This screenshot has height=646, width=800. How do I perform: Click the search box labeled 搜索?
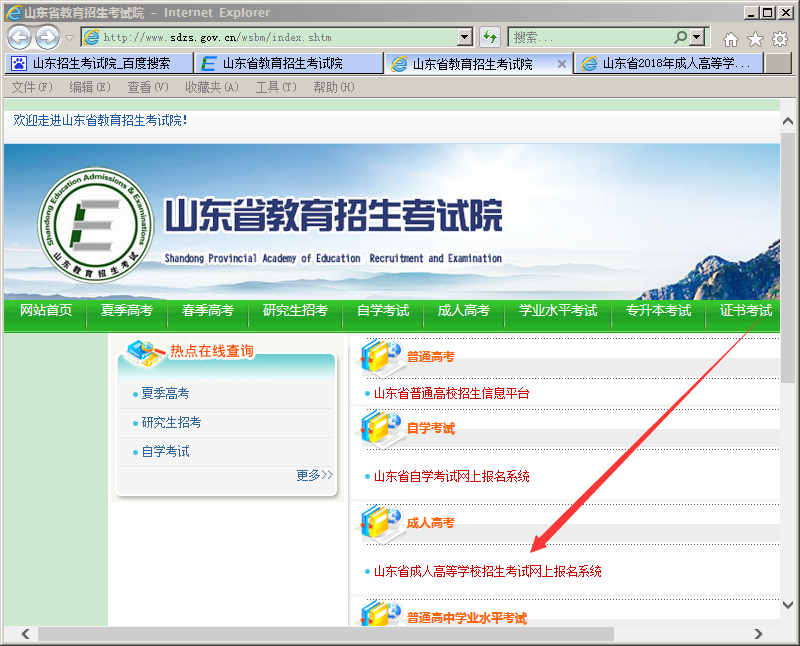point(591,37)
